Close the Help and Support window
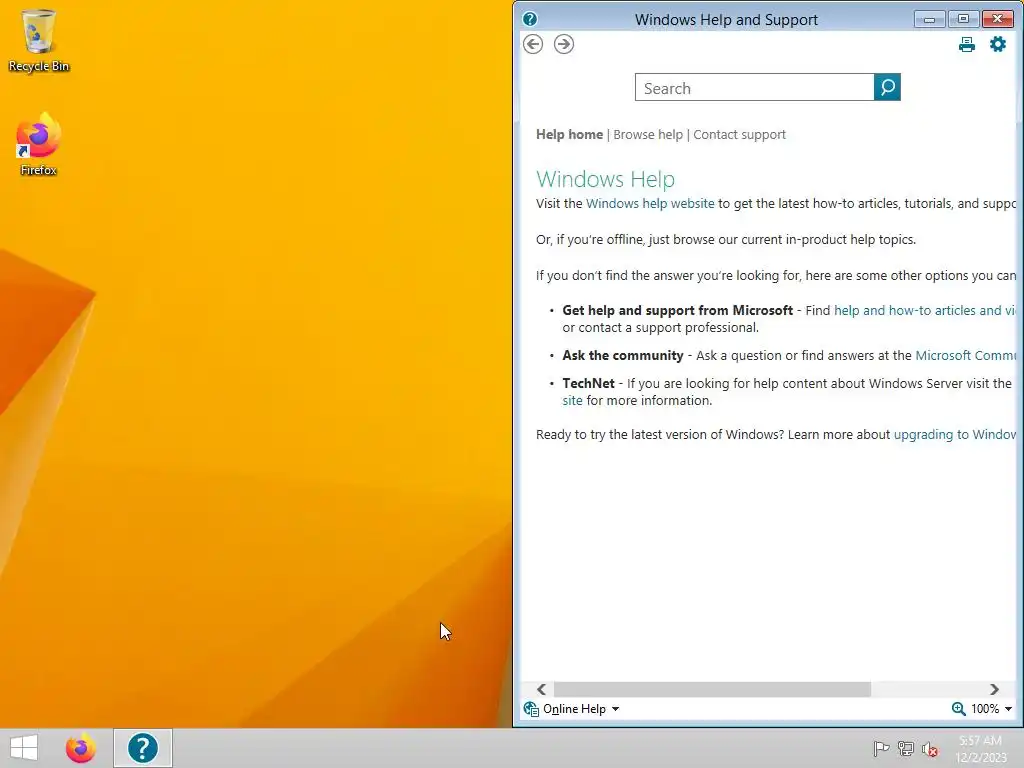 pos(997,19)
